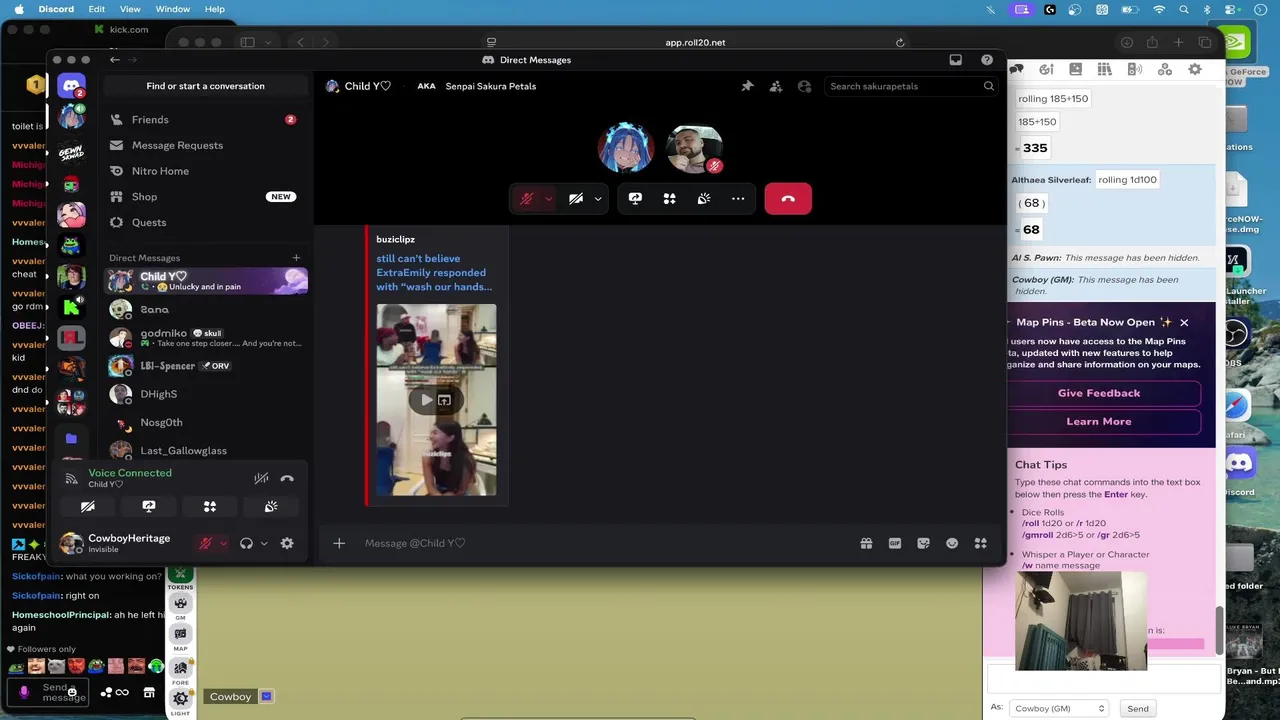
Task: Send a gift from message bar
Action: click(x=866, y=543)
